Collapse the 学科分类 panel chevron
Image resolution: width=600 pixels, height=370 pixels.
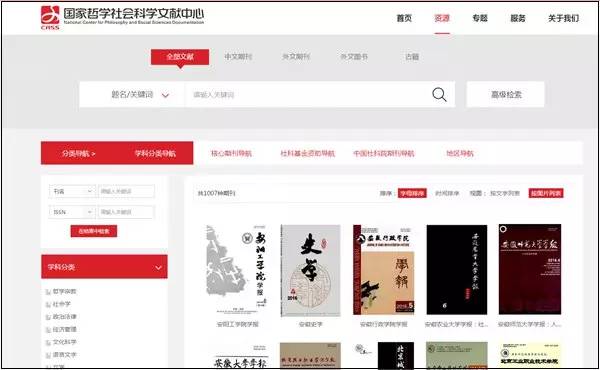point(158,267)
